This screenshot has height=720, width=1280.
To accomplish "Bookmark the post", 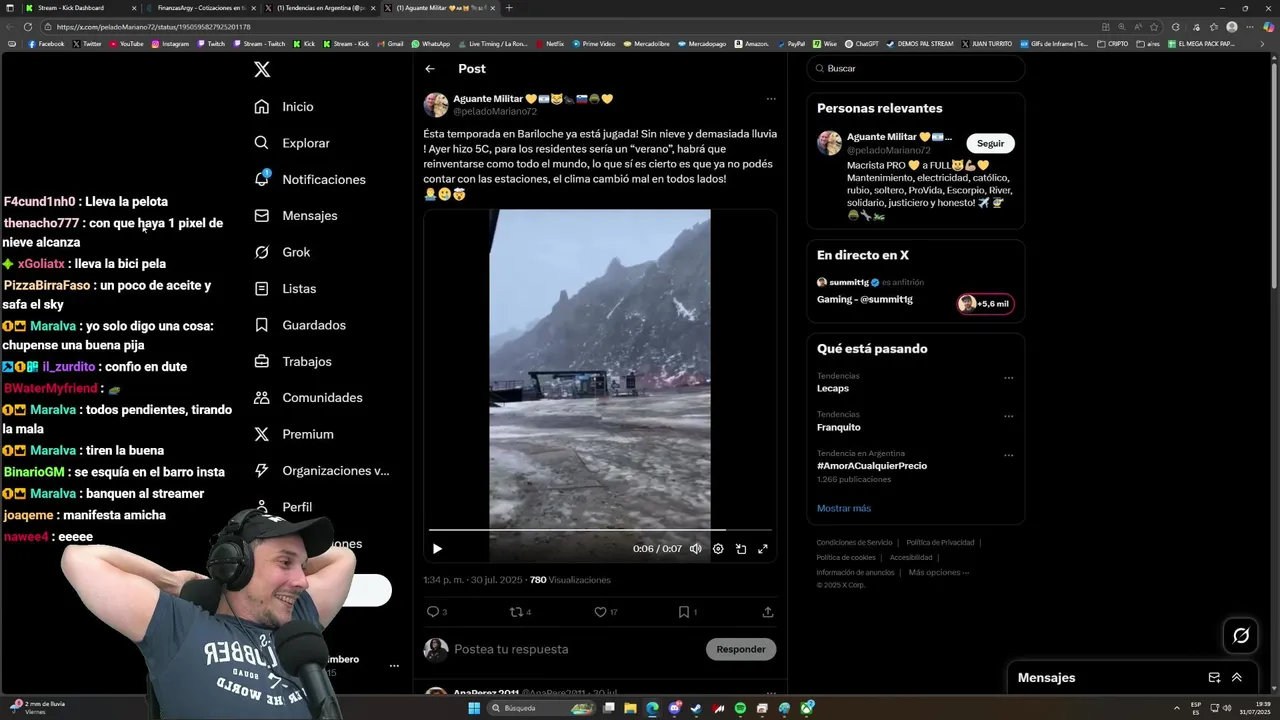I will [x=684, y=612].
